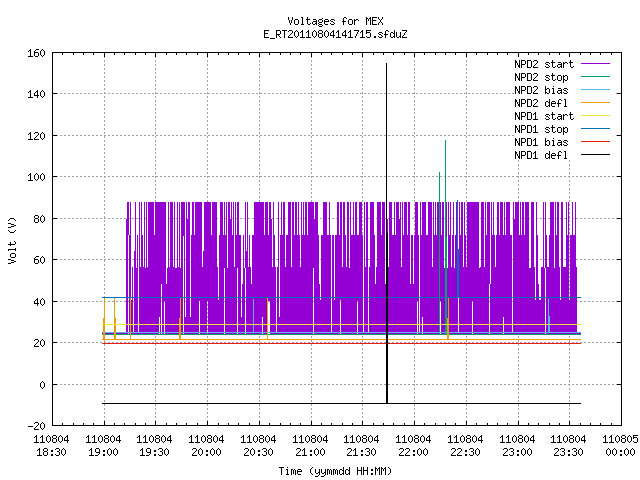Click the purple NPD2 start legend line

[x=595, y=64]
